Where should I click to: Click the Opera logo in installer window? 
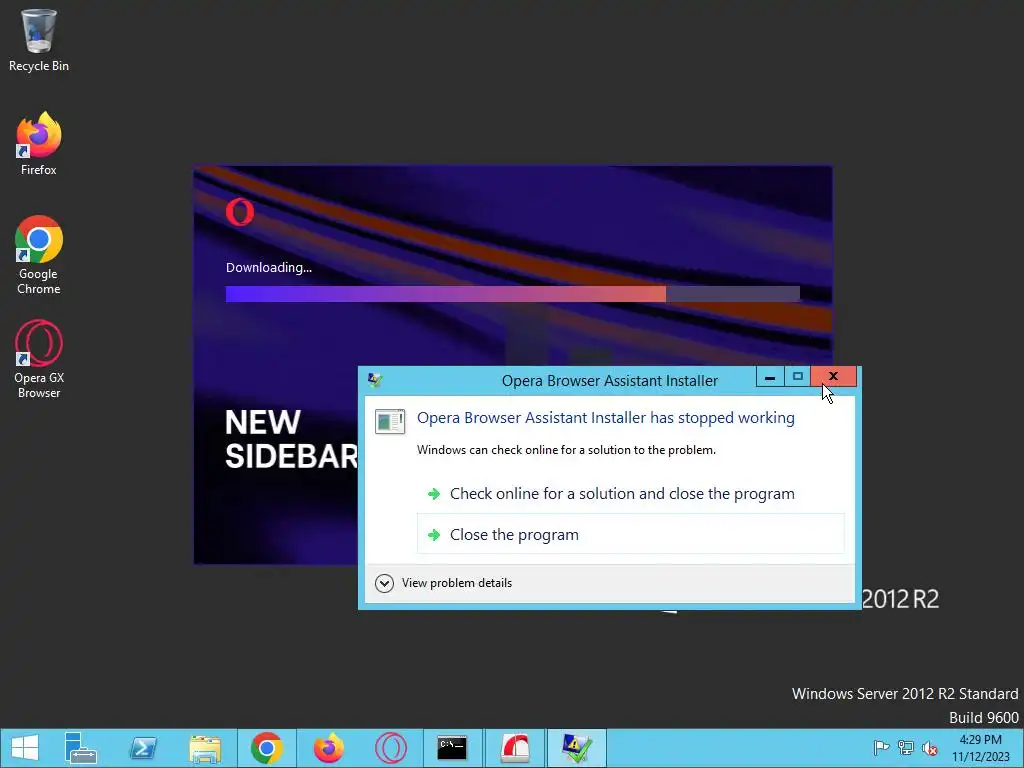pyautogui.click(x=240, y=212)
